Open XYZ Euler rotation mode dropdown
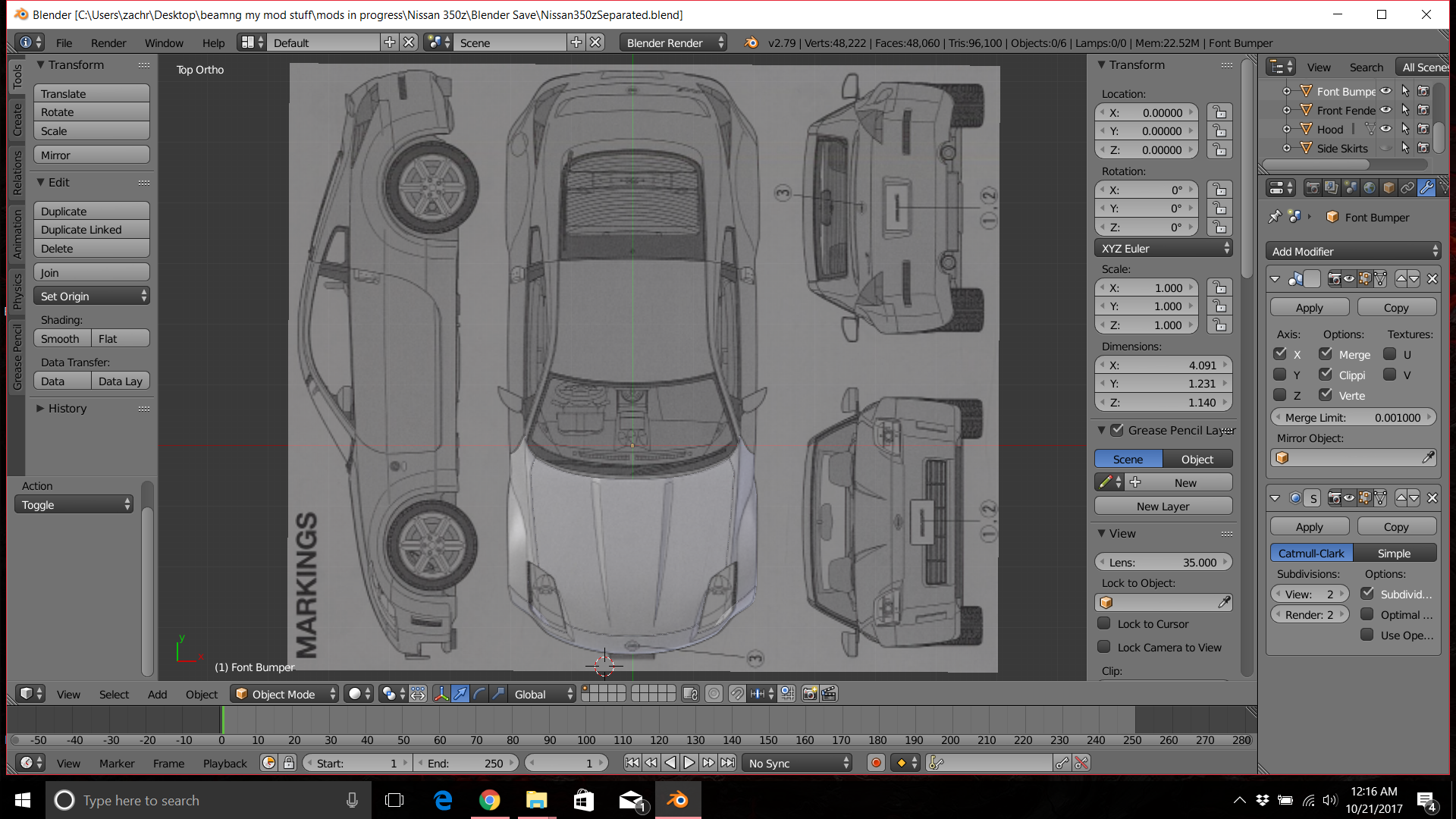Screen dimensions: 1456x819 tap(1163, 248)
